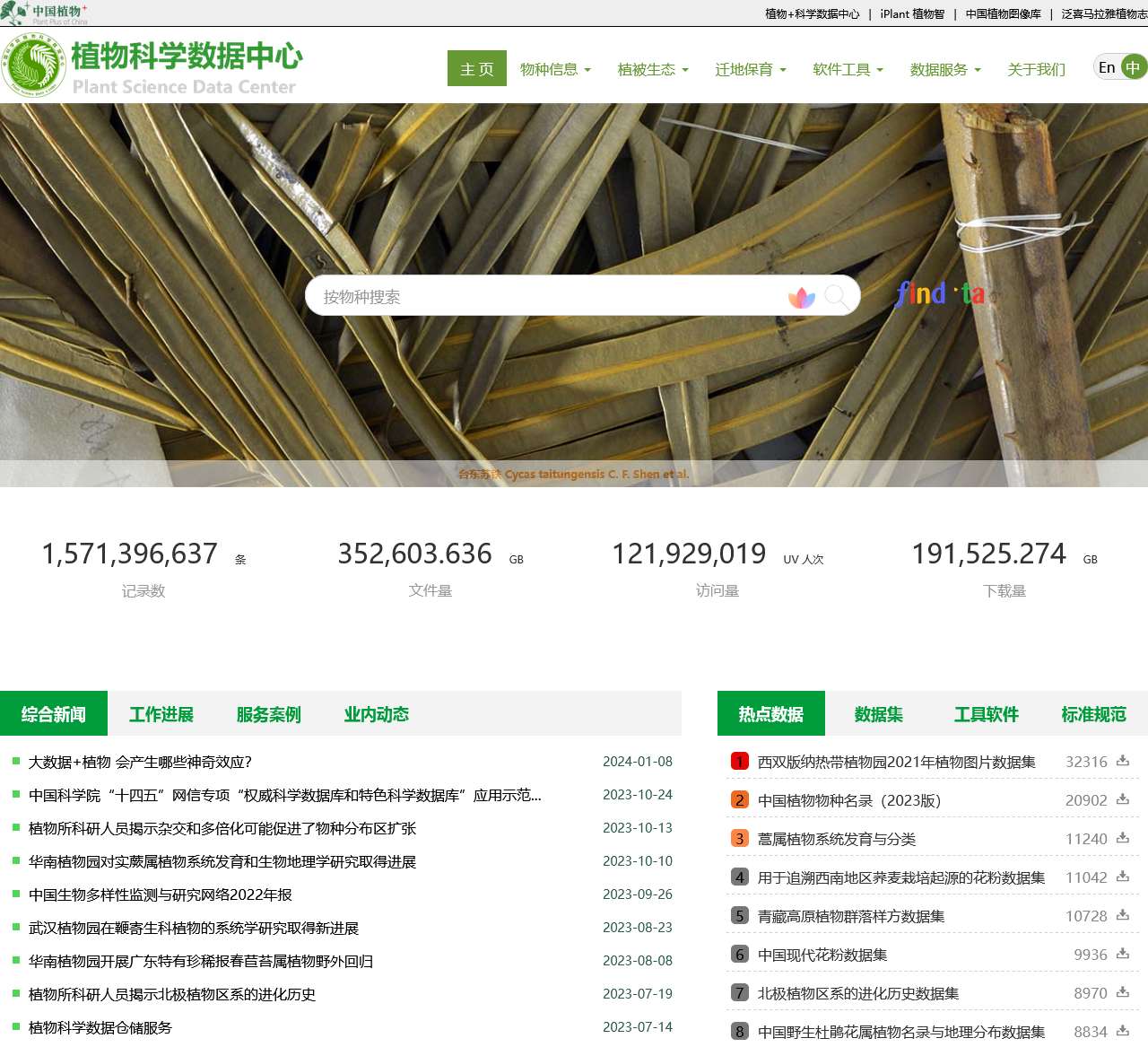1148x1047 pixels.
Task: Open news article 大数据+植物 会产生哪些神奇效应?
Action: click(x=140, y=762)
